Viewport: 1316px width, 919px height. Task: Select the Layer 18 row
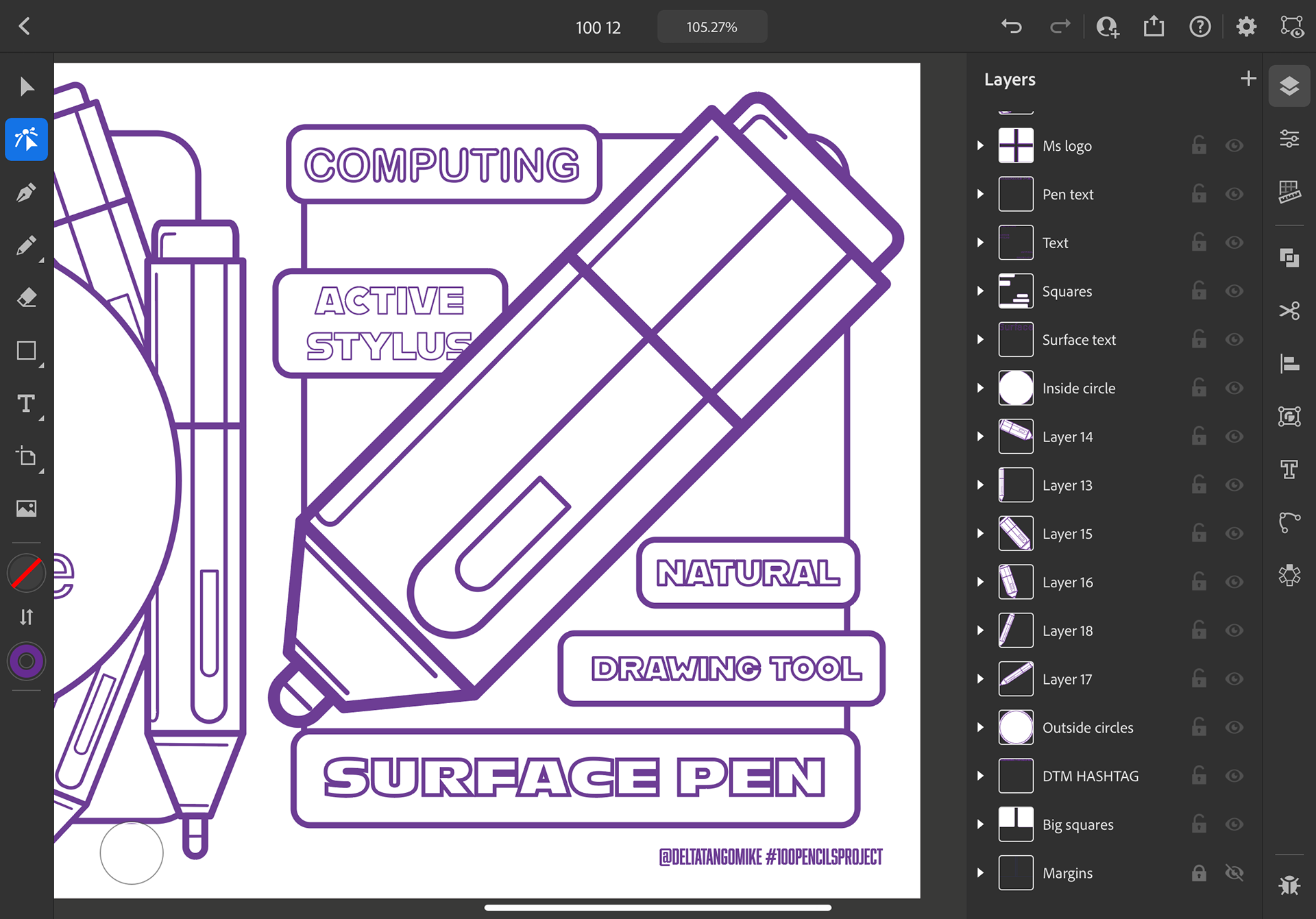click(x=1114, y=630)
